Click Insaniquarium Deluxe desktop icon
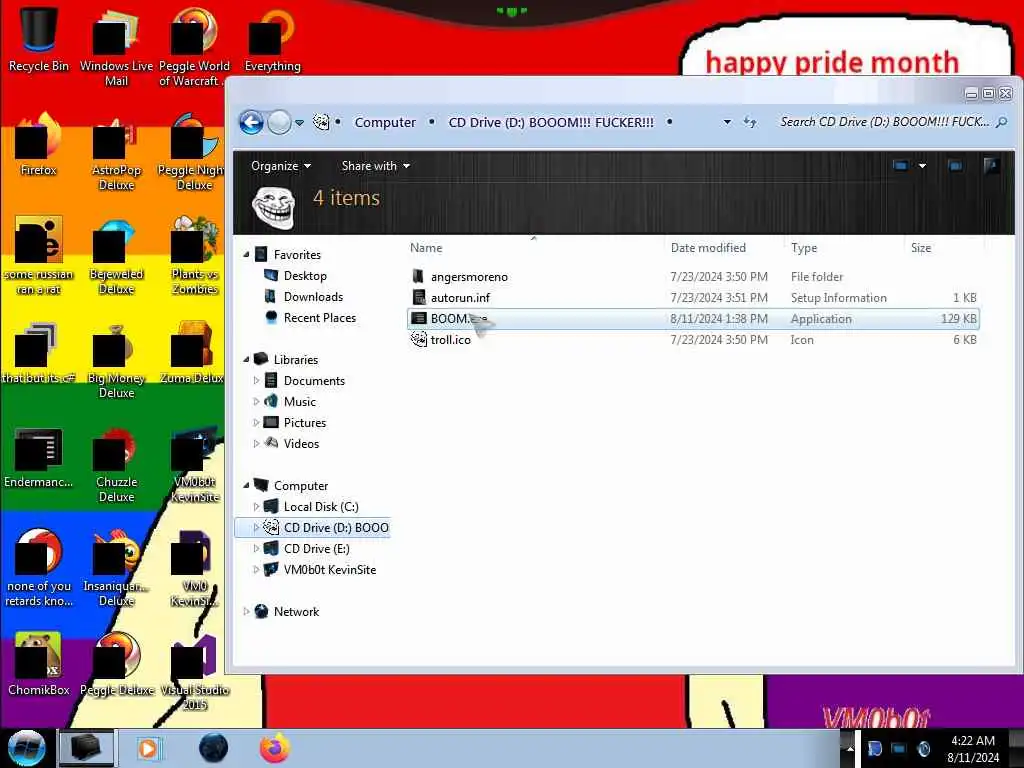The width and height of the screenshot is (1024, 768). (x=116, y=568)
